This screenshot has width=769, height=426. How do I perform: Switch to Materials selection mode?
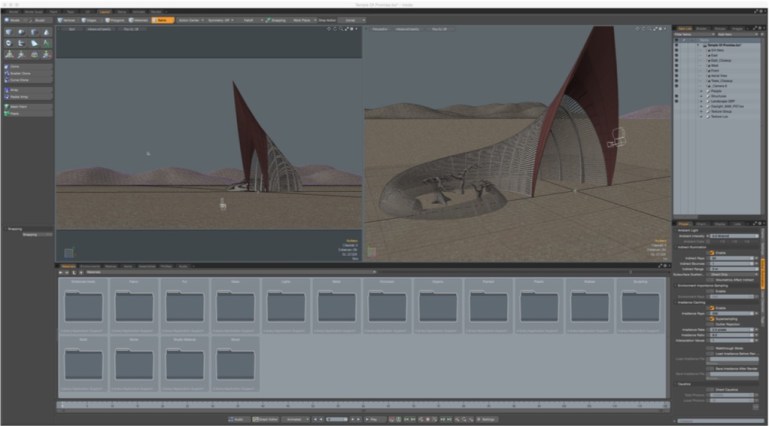tap(139, 20)
